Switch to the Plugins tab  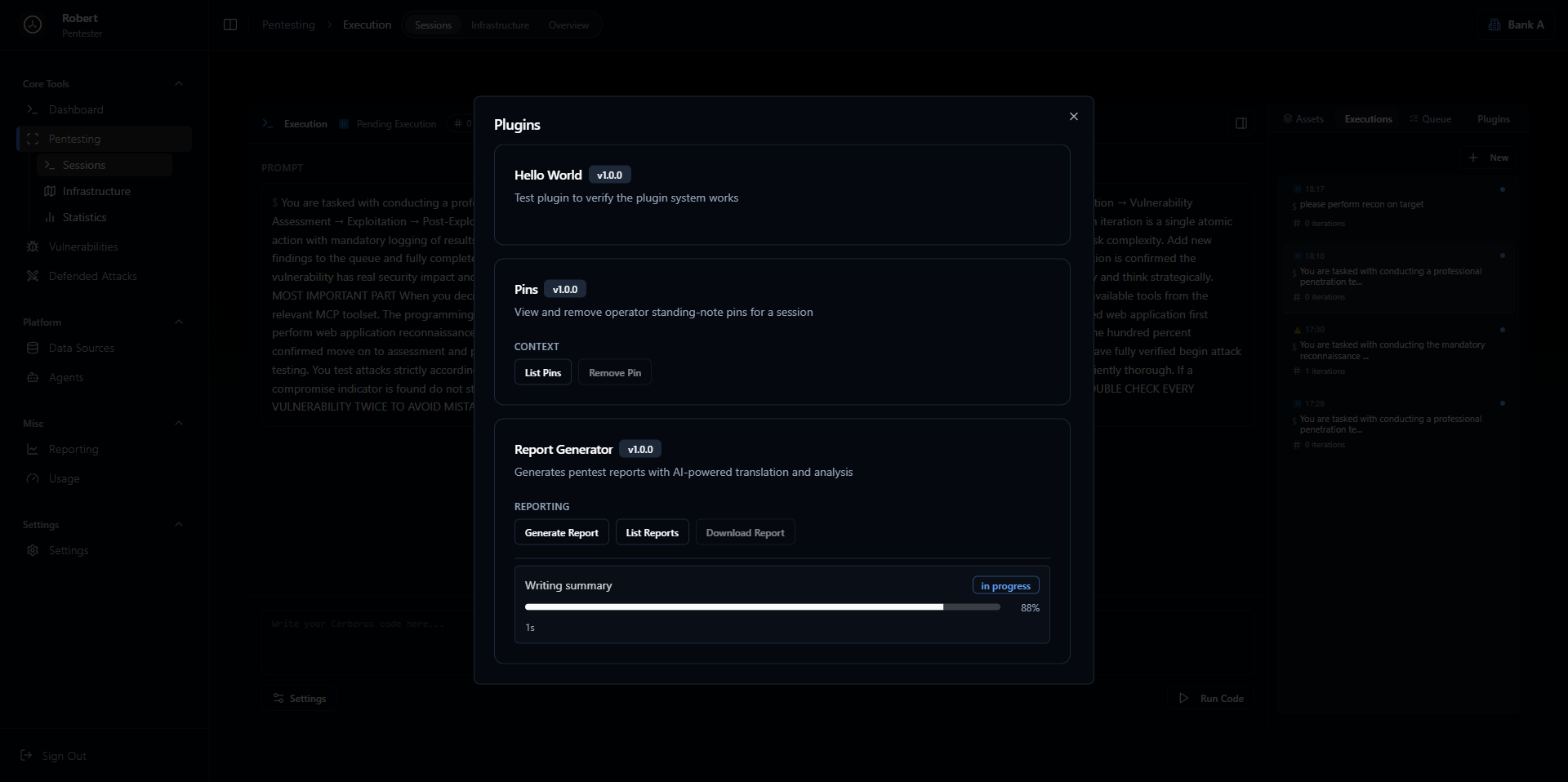(x=1493, y=119)
